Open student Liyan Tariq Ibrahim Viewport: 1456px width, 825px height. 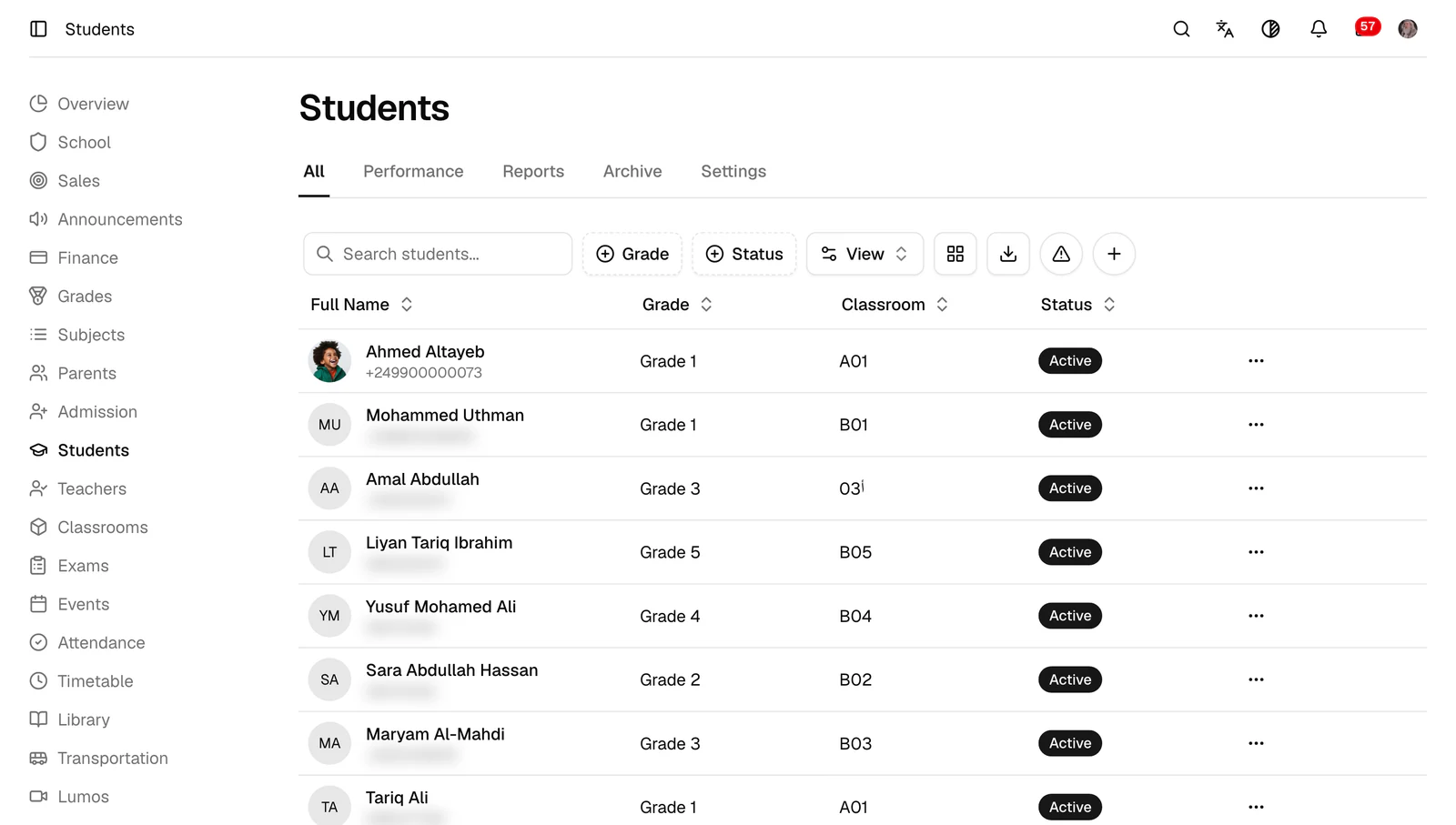[x=439, y=543]
